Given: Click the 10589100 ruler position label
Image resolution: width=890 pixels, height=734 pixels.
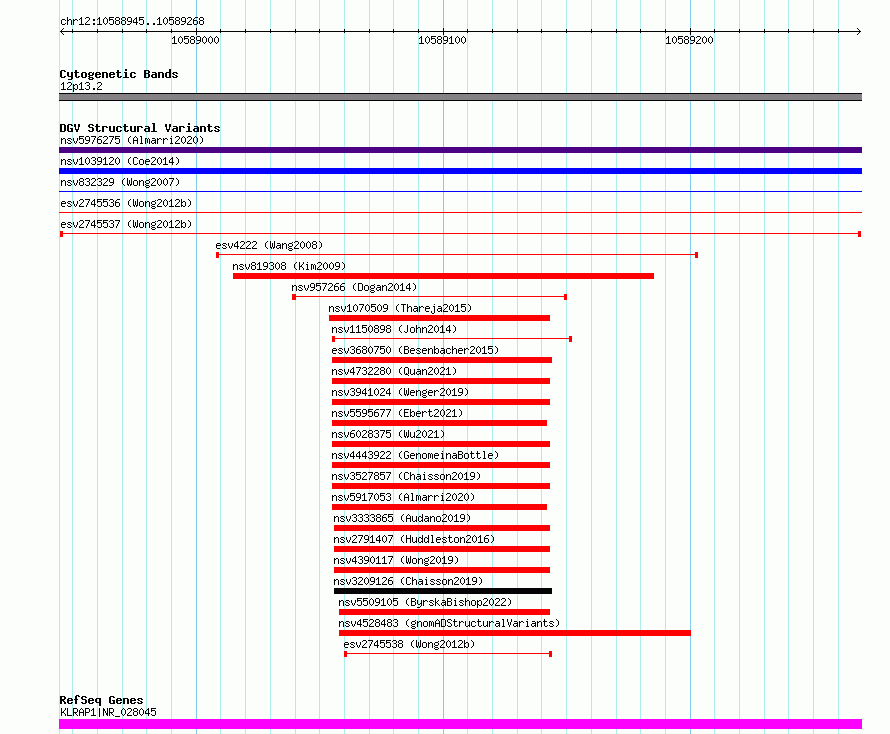Looking at the screenshot, I should pyautogui.click(x=442, y=40).
